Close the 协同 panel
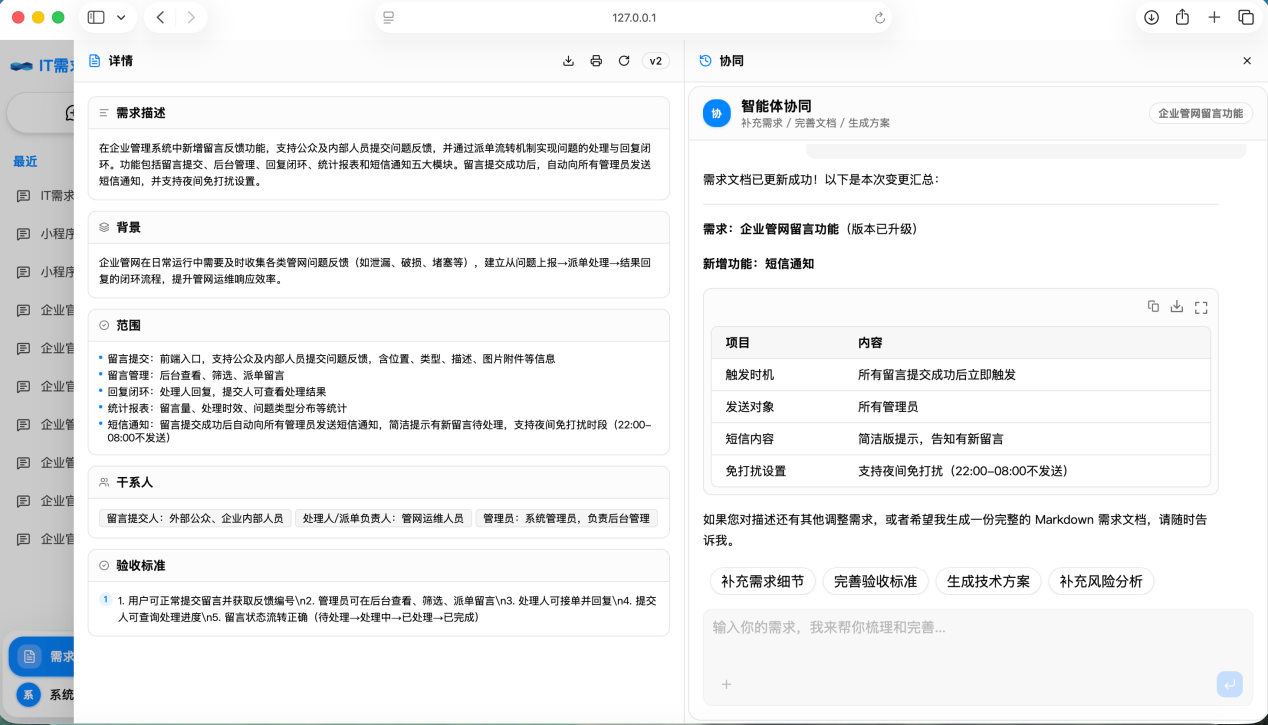1268x725 pixels. [1247, 61]
